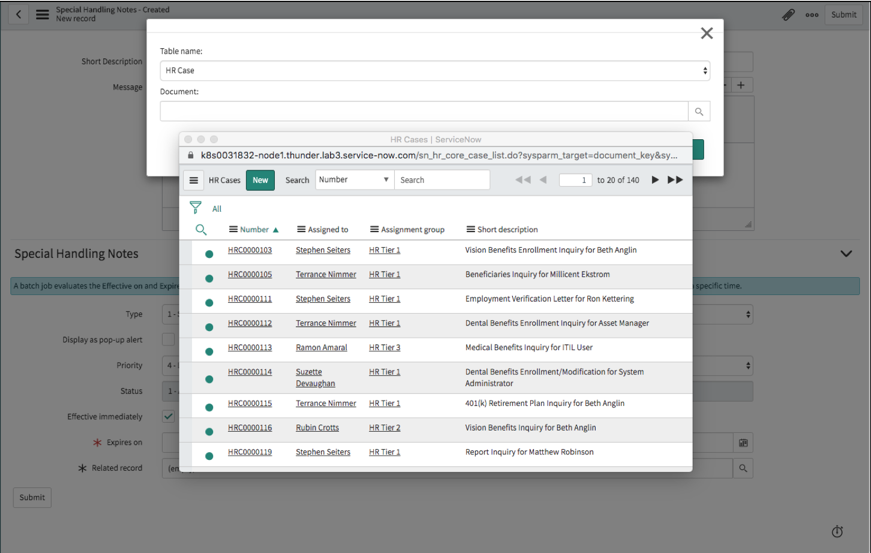
Task: Open the Assigned to column header menu
Action: tap(301, 229)
